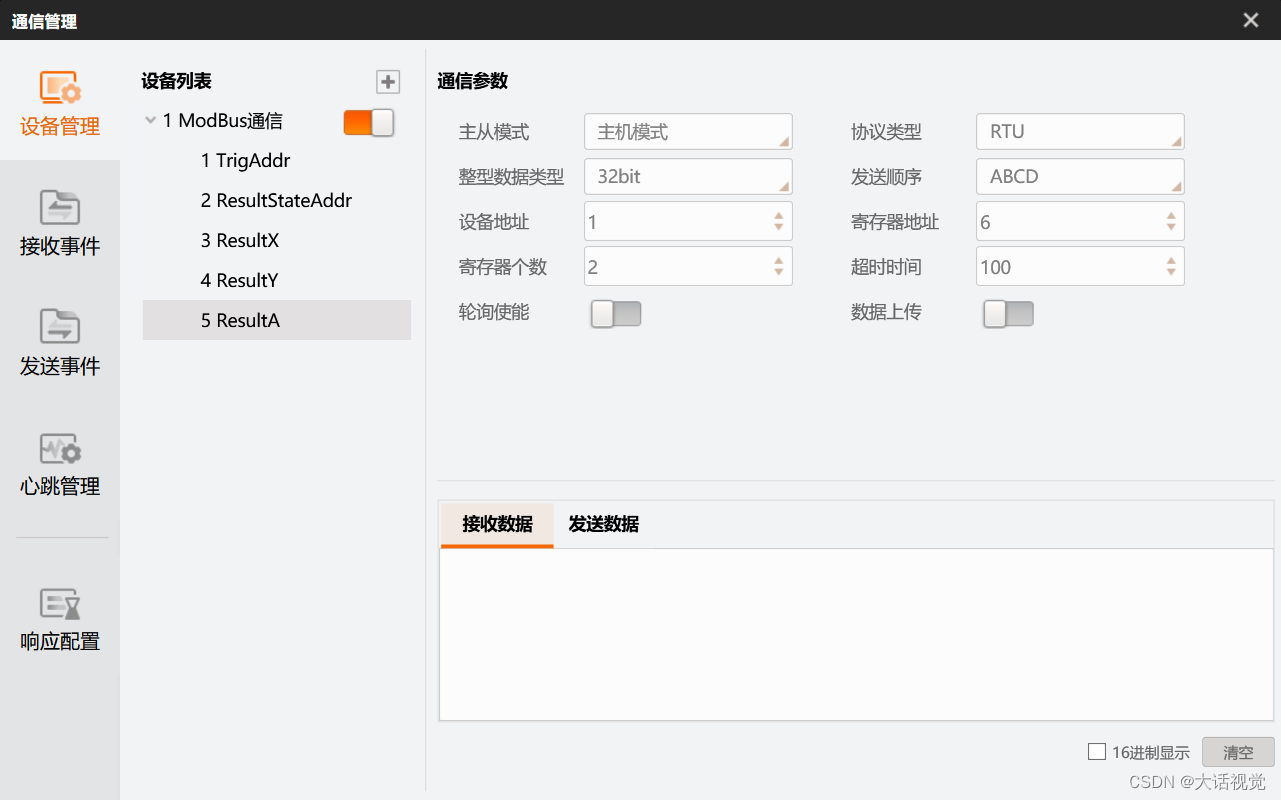Toggle the ModBus通信 device switch

pyautogui.click(x=369, y=122)
